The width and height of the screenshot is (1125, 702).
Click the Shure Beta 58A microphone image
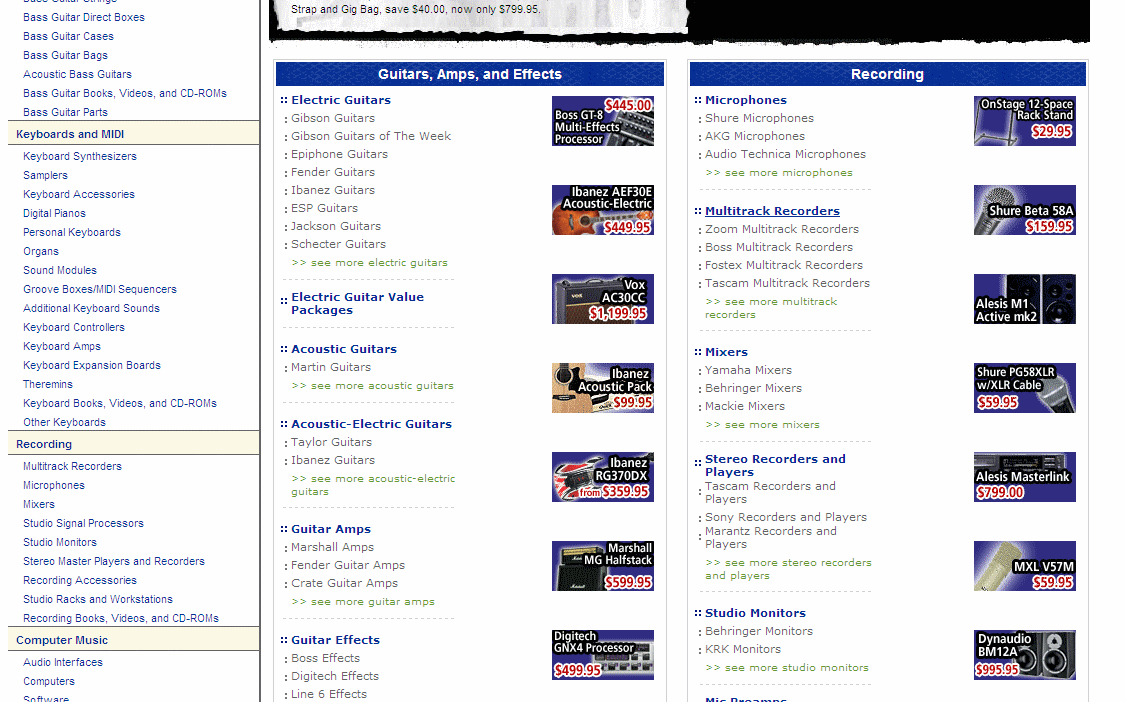[1024, 210]
